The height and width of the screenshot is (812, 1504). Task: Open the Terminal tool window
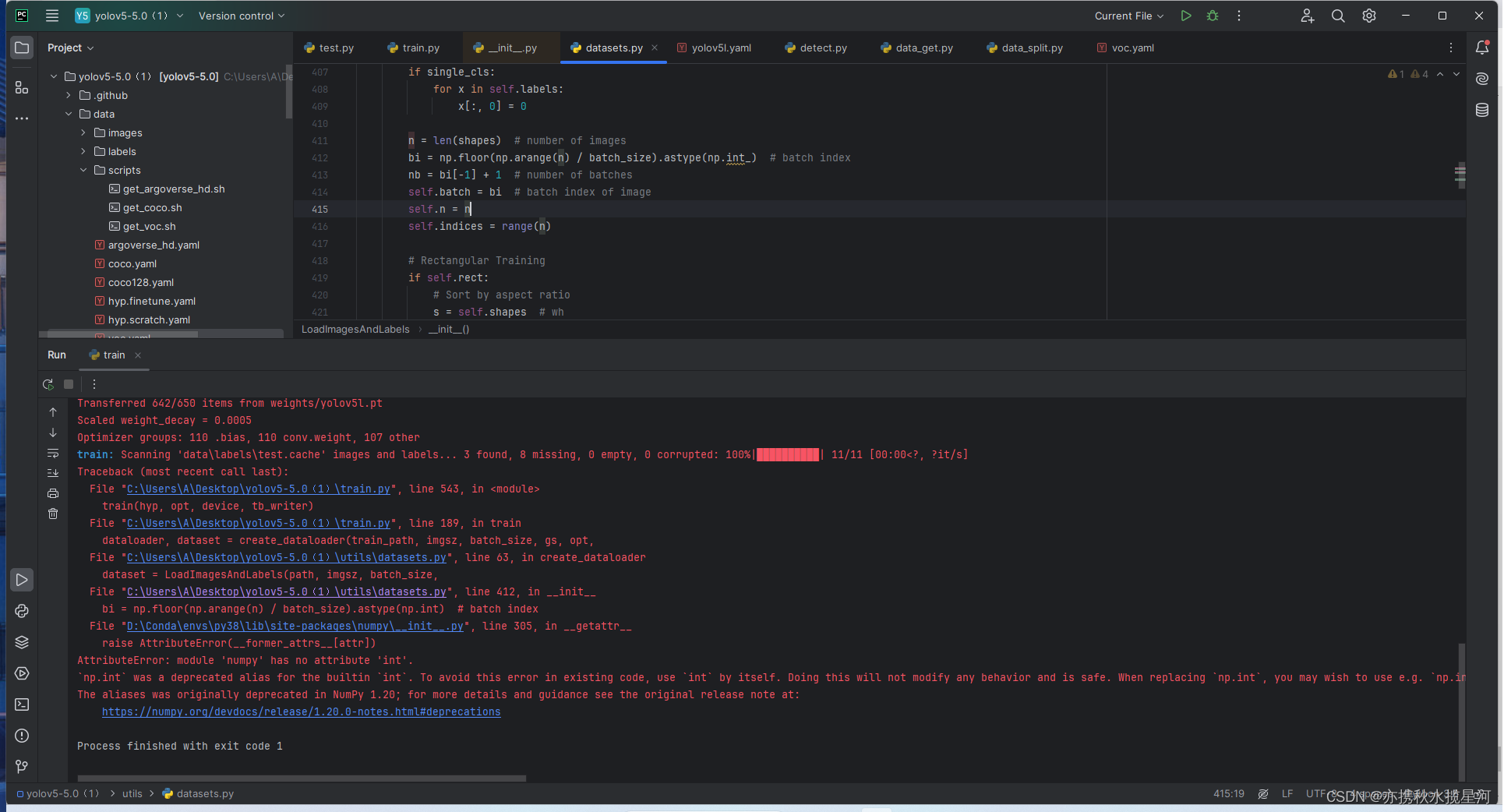[22, 704]
